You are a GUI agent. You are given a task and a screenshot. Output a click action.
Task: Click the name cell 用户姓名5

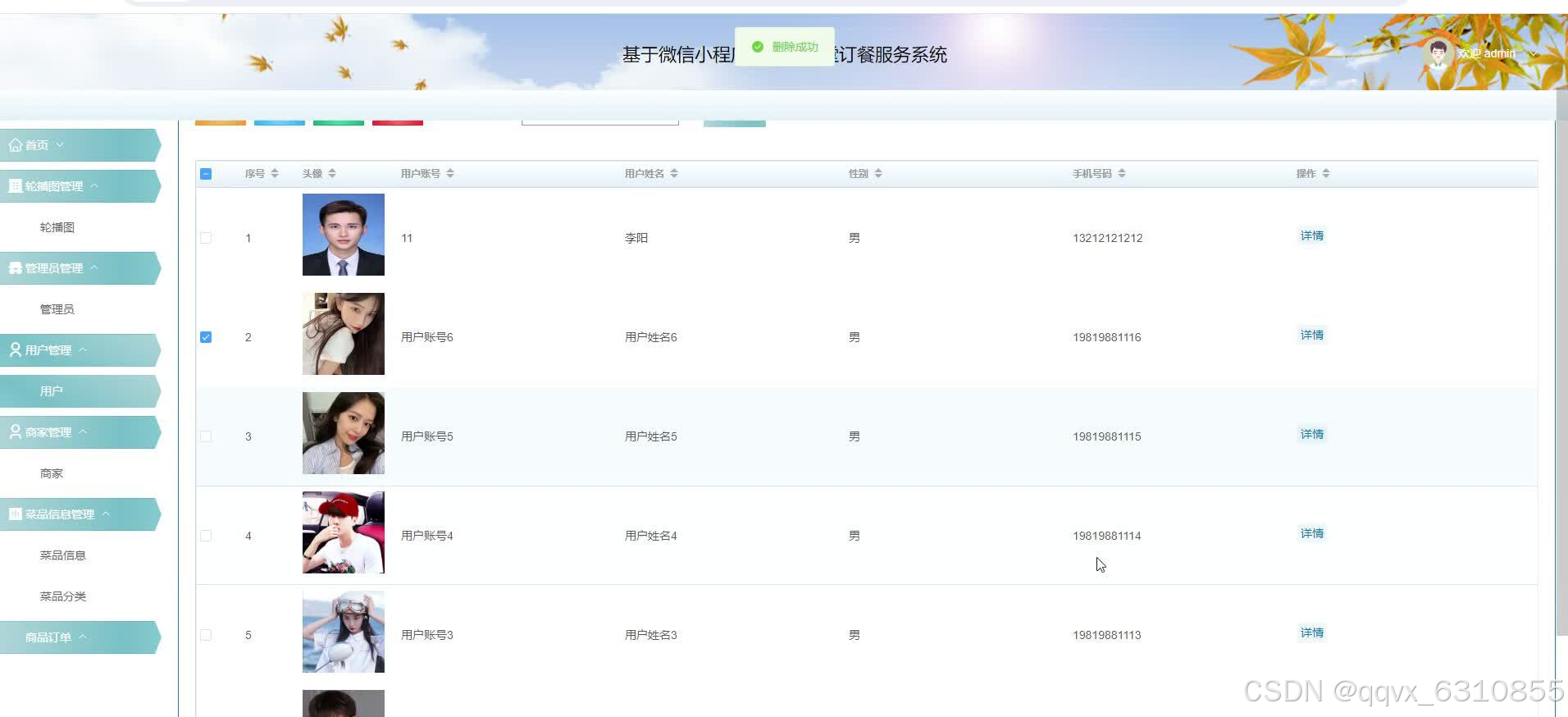point(651,436)
